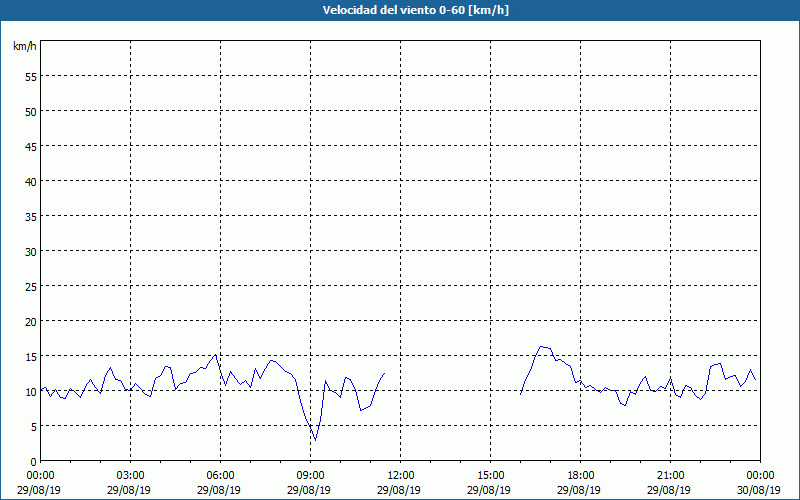Viewport: 800px width, 500px height.
Task: Click the x-axis time label '18:00'
Action: tap(580, 476)
